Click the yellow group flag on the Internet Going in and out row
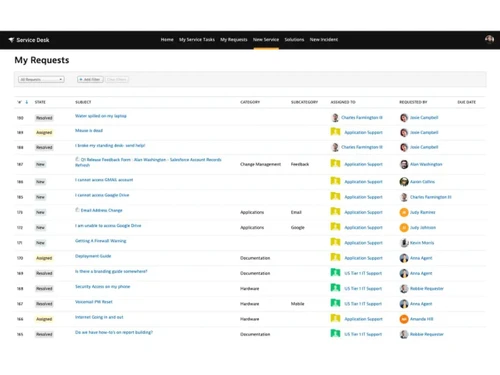The width and height of the screenshot is (500, 375). click(x=335, y=318)
